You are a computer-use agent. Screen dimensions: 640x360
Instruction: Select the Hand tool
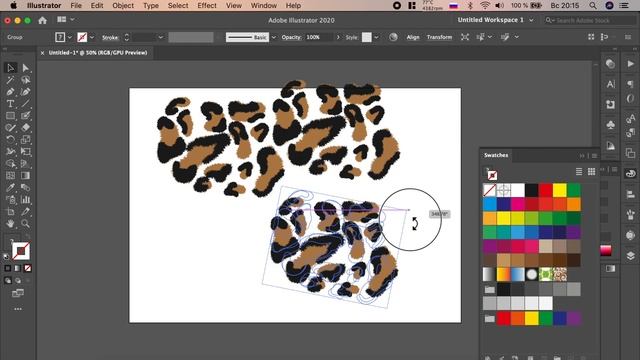[10, 223]
